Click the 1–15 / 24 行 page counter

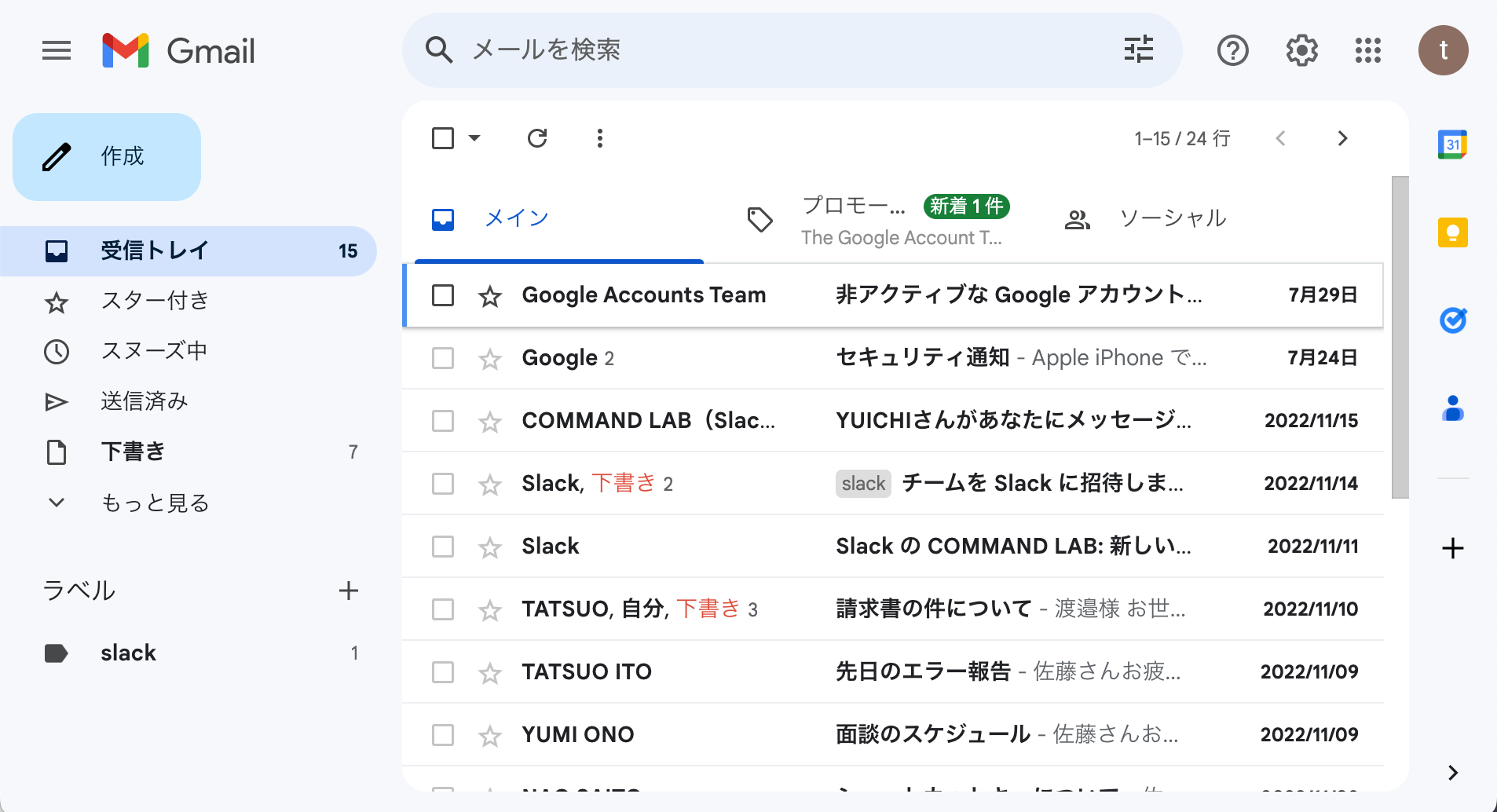pyautogui.click(x=1182, y=139)
